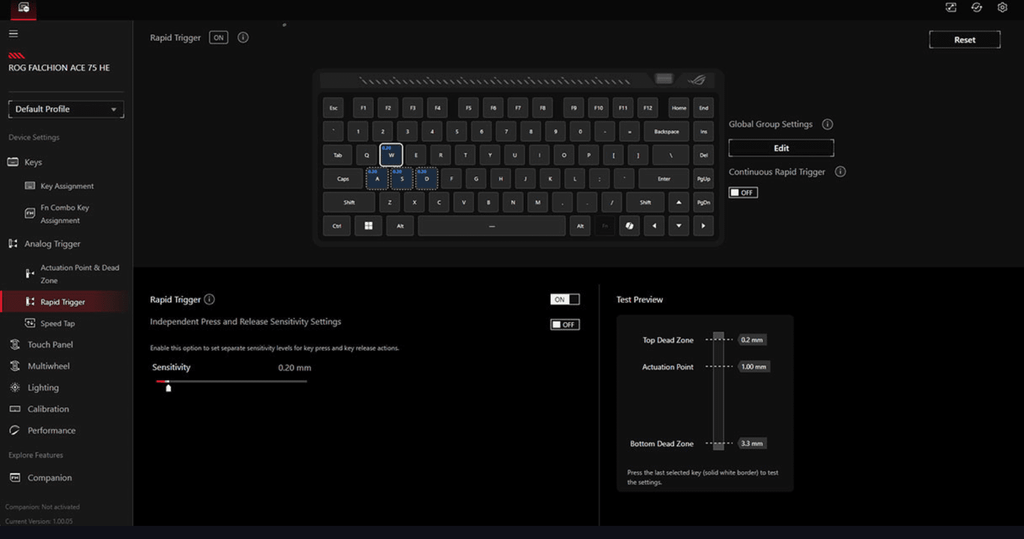This screenshot has height=539, width=1024.
Task: Open the Default Profile dropdown
Action: tap(66, 109)
